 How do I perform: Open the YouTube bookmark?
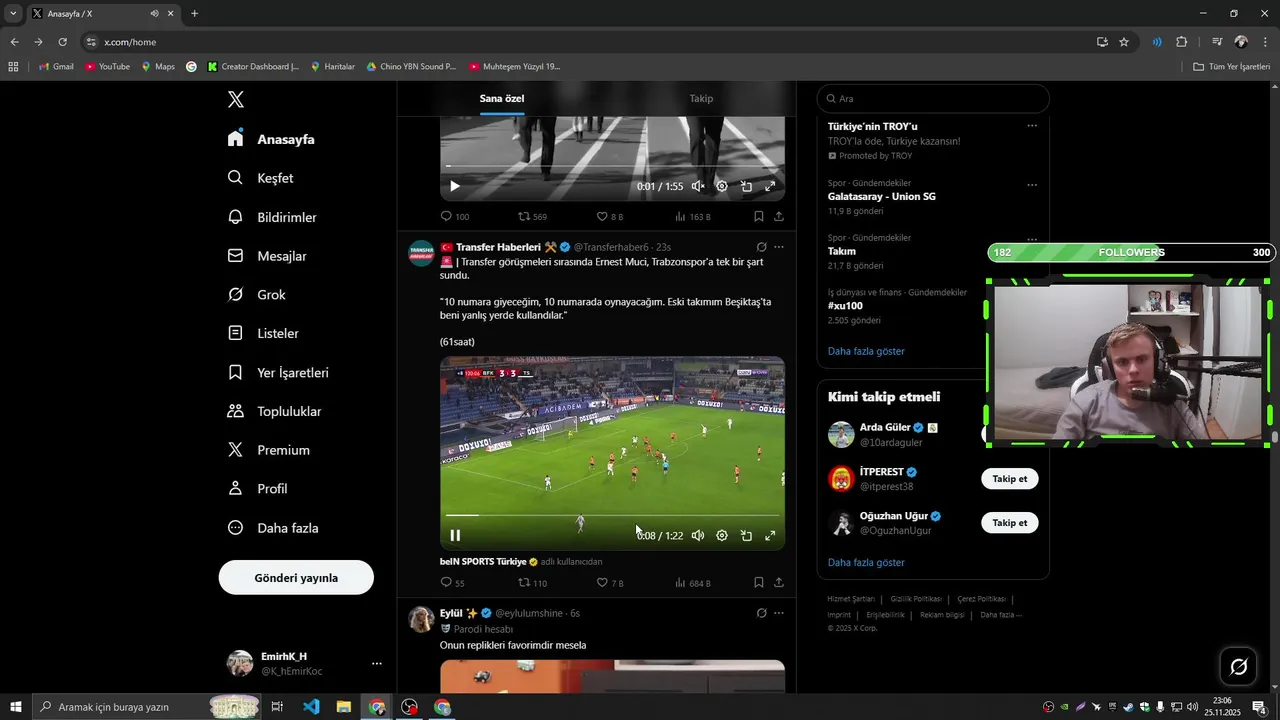coord(108,67)
